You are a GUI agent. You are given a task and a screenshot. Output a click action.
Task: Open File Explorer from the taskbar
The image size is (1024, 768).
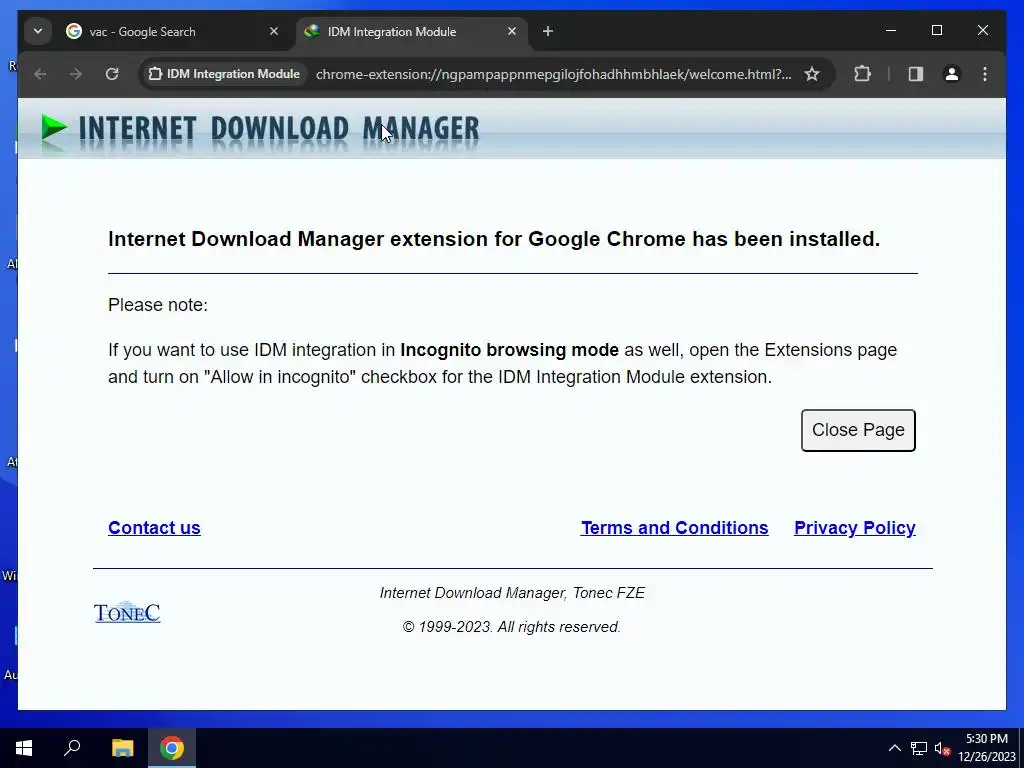click(x=122, y=748)
